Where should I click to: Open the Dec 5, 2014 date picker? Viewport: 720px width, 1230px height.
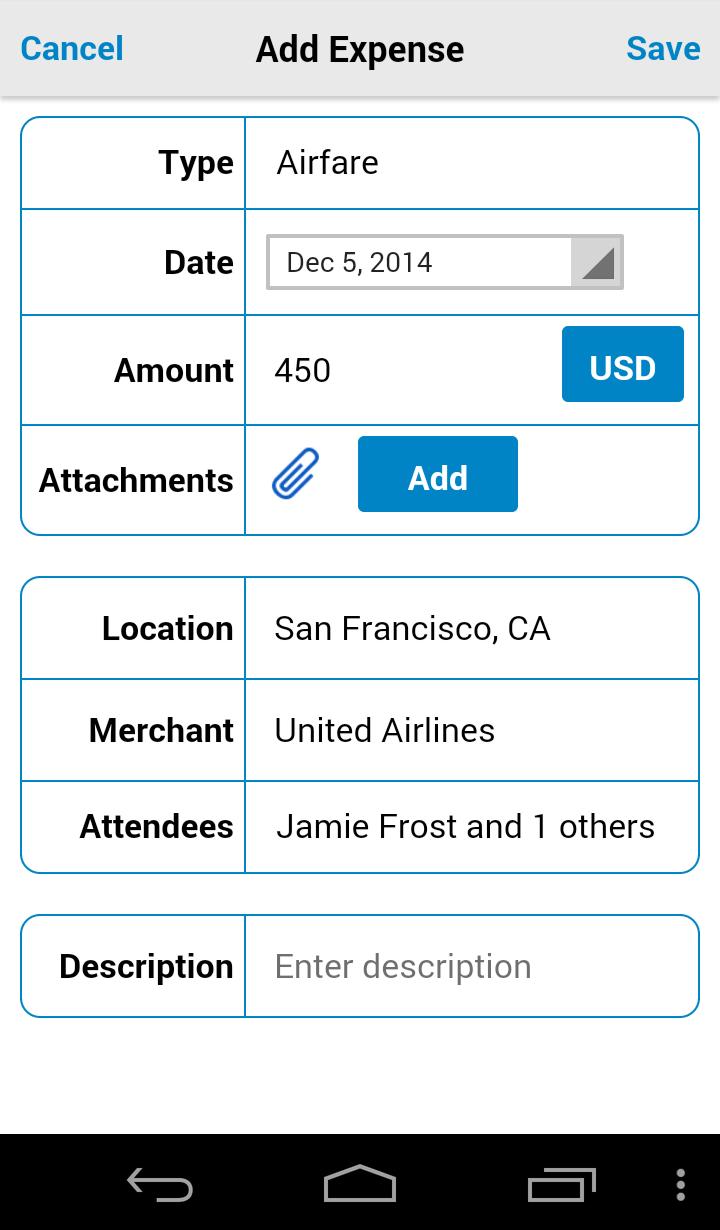click(x=420, y=262)
